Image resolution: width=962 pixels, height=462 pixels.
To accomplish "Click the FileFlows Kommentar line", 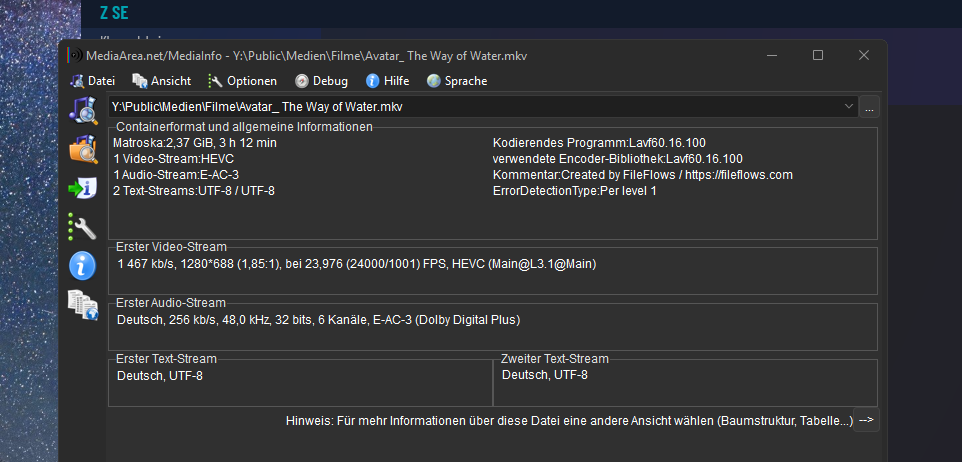I will (643, 175).
